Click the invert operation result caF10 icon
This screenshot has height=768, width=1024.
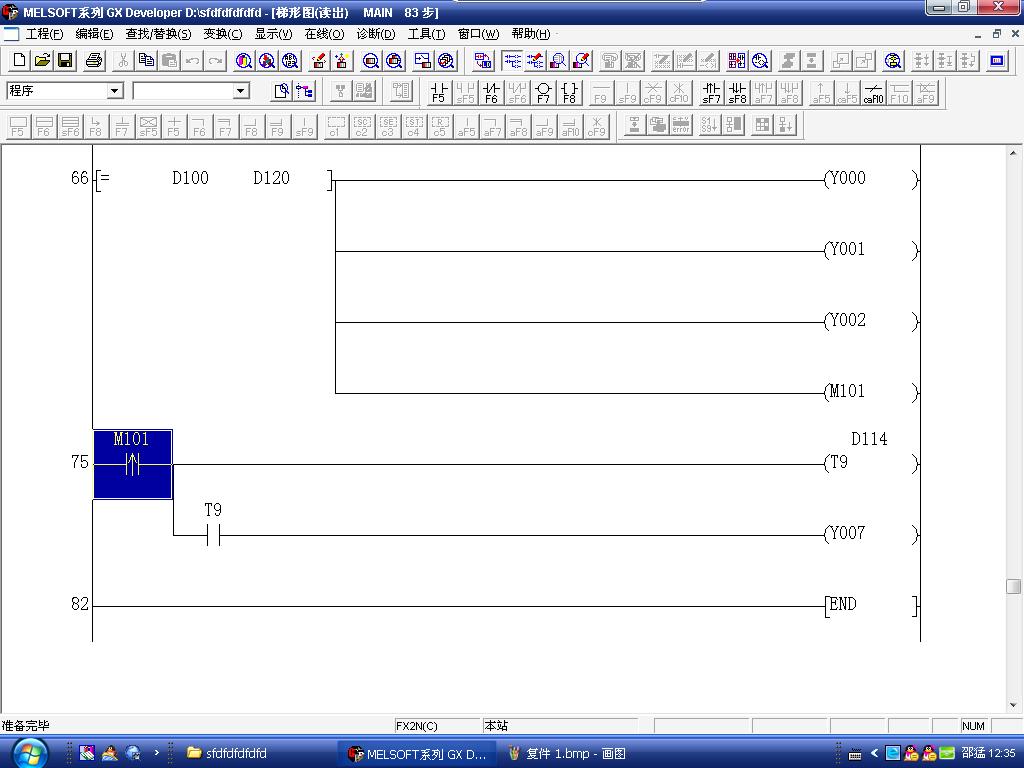873,93
